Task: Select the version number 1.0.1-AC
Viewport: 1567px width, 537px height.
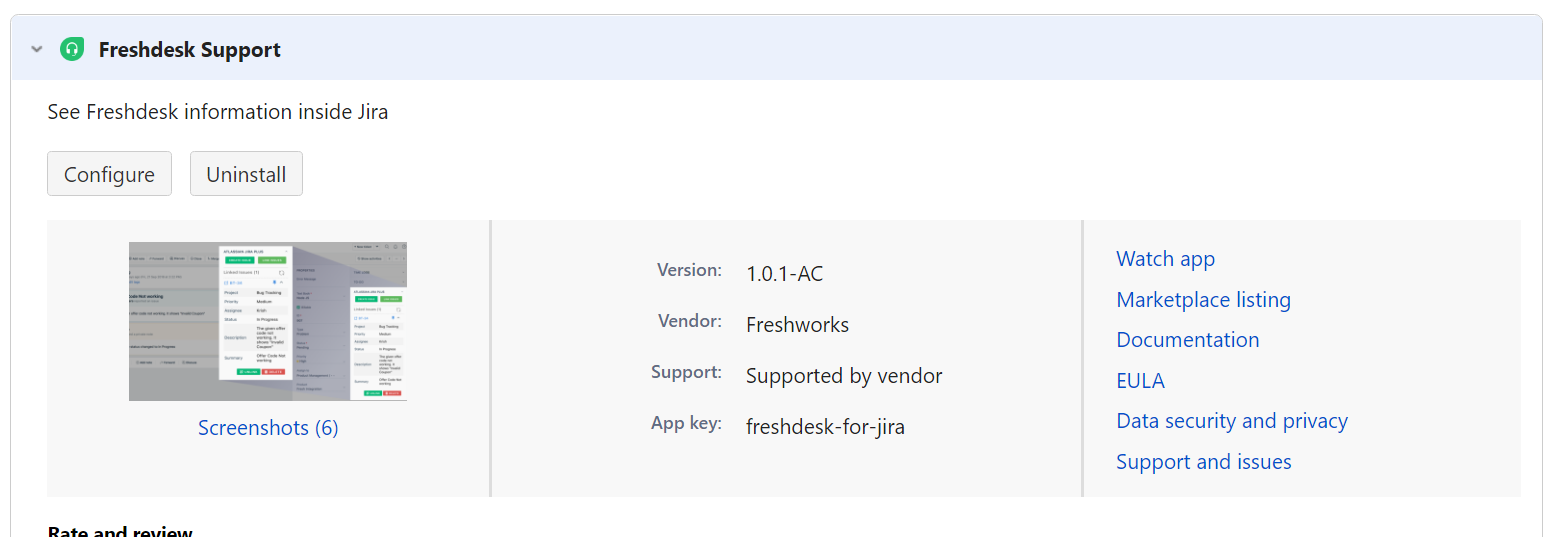Action: point(785,274)
